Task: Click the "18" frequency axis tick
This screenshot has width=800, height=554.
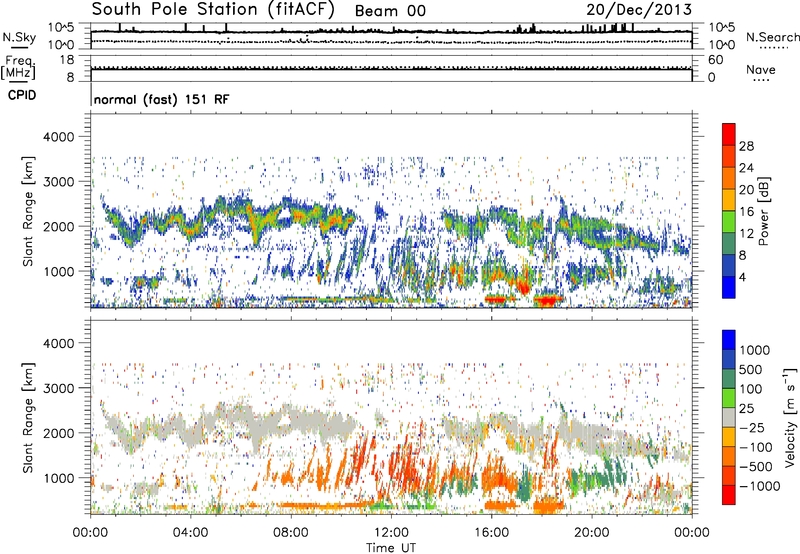Action: tap(67, 60)
